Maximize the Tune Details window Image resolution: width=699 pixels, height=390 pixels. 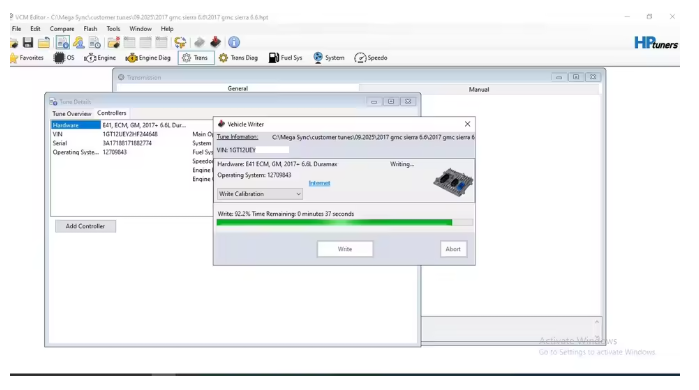pos(391,102)
